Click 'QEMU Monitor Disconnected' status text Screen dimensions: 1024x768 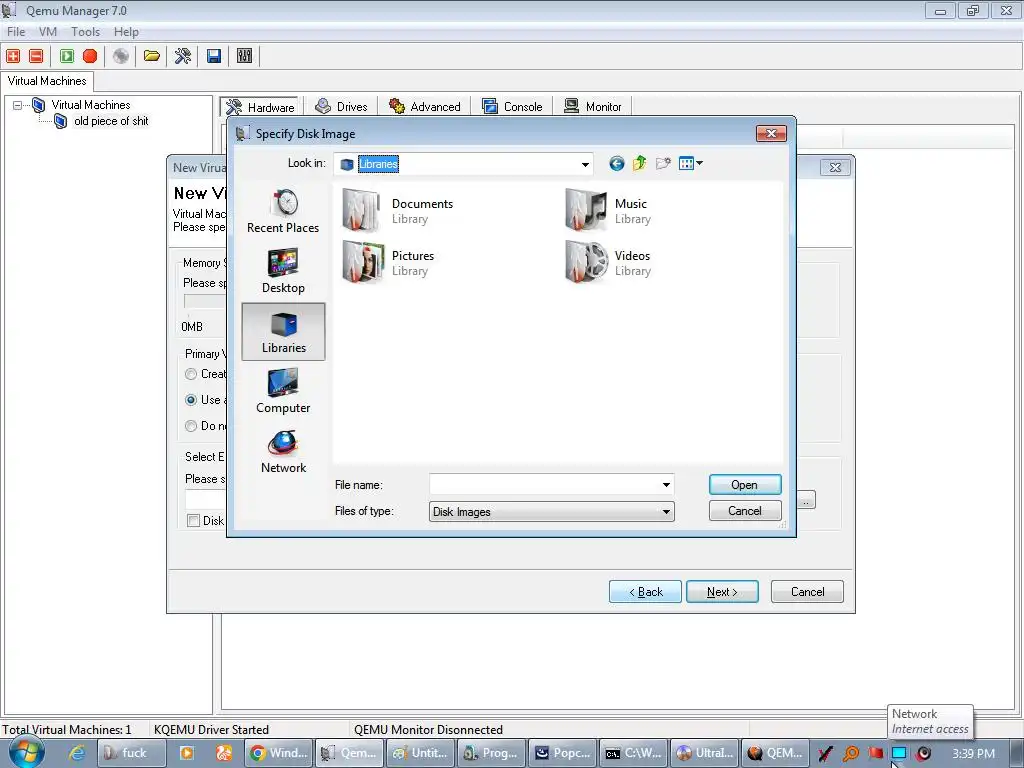coord(428,729)
